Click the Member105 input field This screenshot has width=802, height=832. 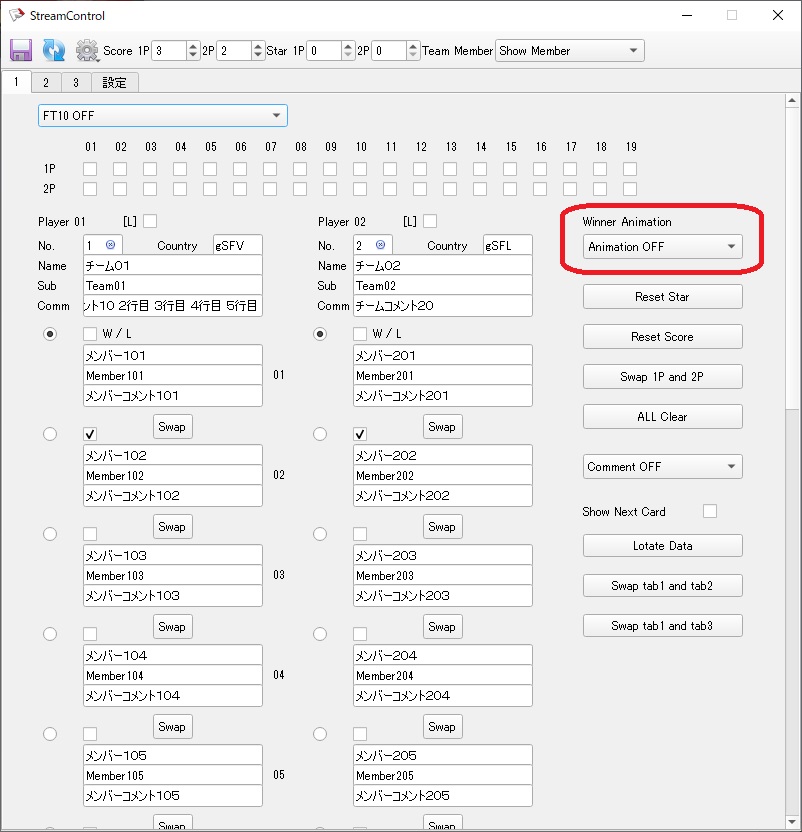click(x=173, y=776)
